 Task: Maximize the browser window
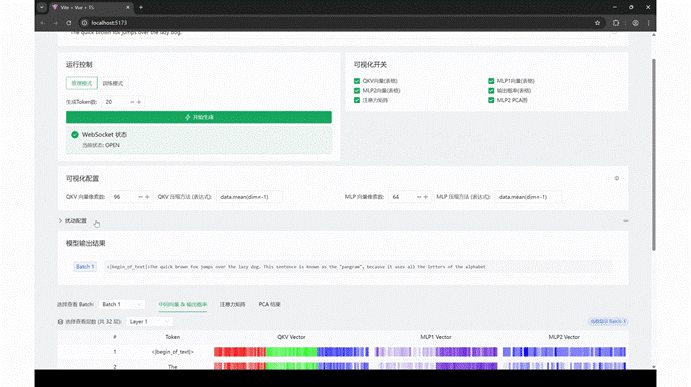[x=631, y=7]
